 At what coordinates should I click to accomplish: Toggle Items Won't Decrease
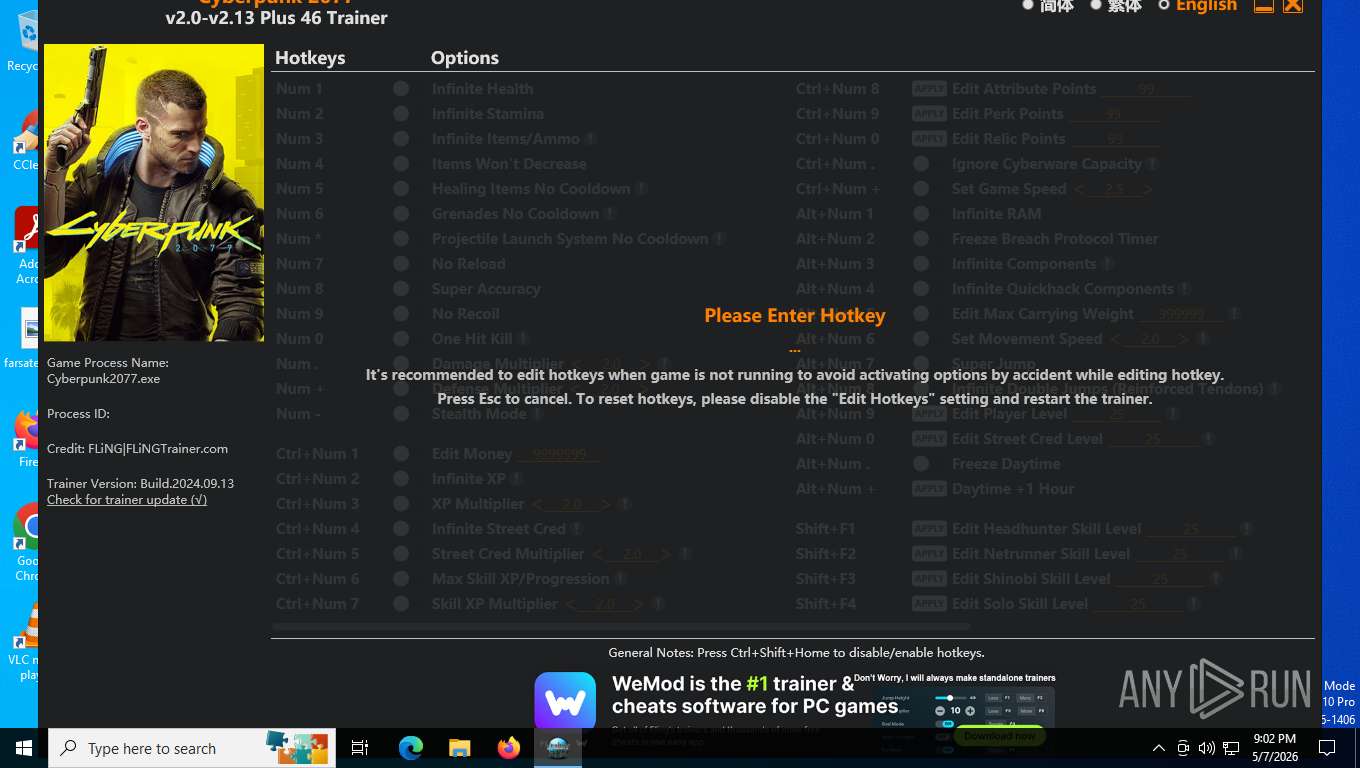pyautogui.click(x=401, y=164)
